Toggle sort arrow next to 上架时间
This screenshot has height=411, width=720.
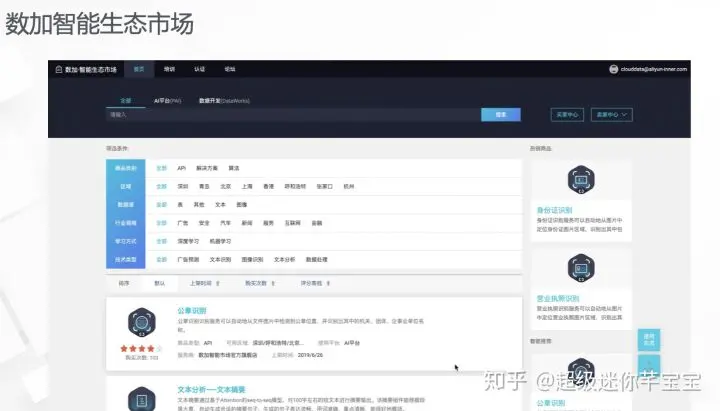218,283
